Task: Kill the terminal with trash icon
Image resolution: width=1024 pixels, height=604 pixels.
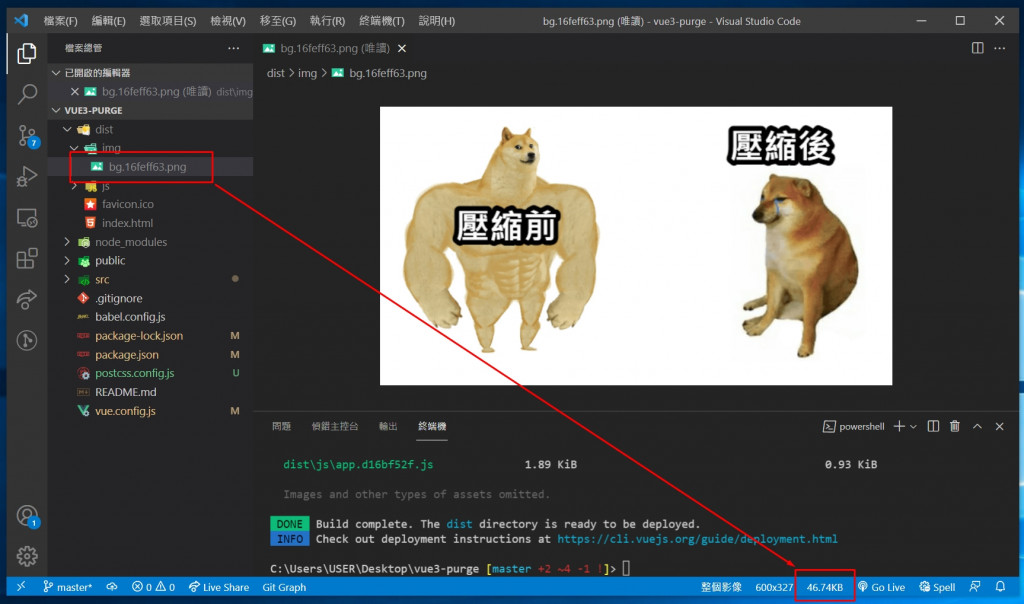Action: tap(955, 426)
